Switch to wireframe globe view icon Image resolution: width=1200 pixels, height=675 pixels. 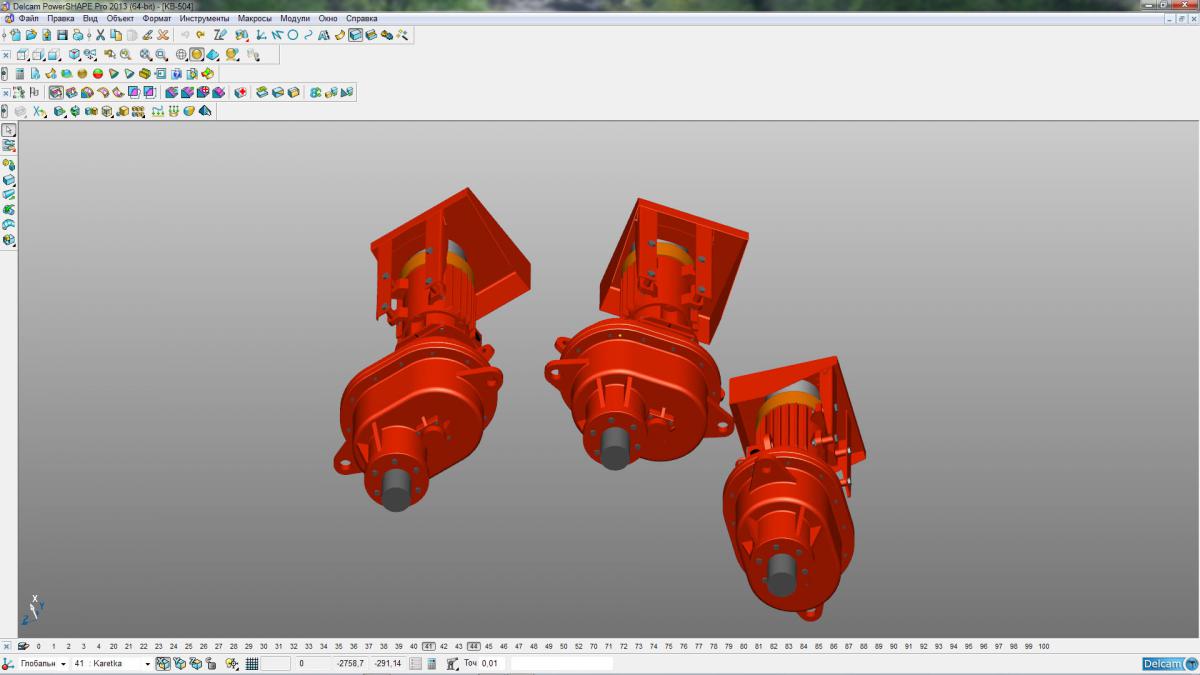coord(181,54)
